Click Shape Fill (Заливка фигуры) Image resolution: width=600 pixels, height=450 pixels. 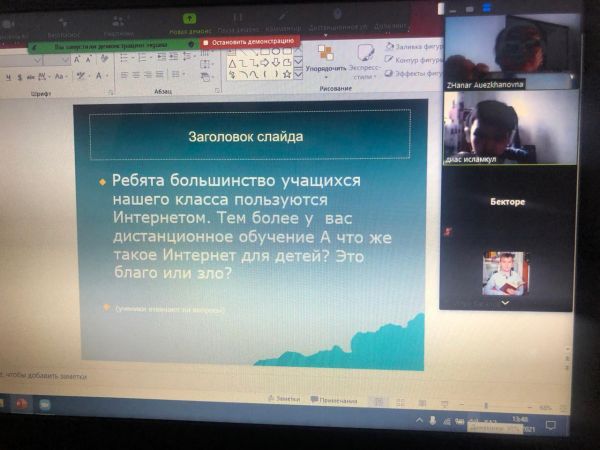point(417,46)
